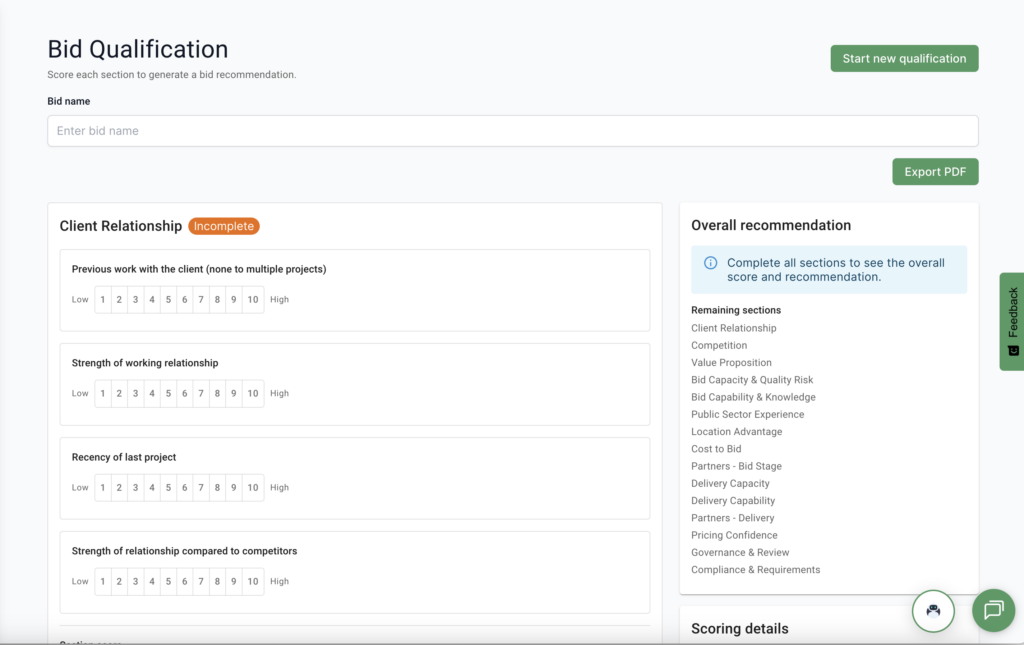Click the Bid name input field
The width and height of the screenshot is (1024, 645).
[x=512, y=131]
